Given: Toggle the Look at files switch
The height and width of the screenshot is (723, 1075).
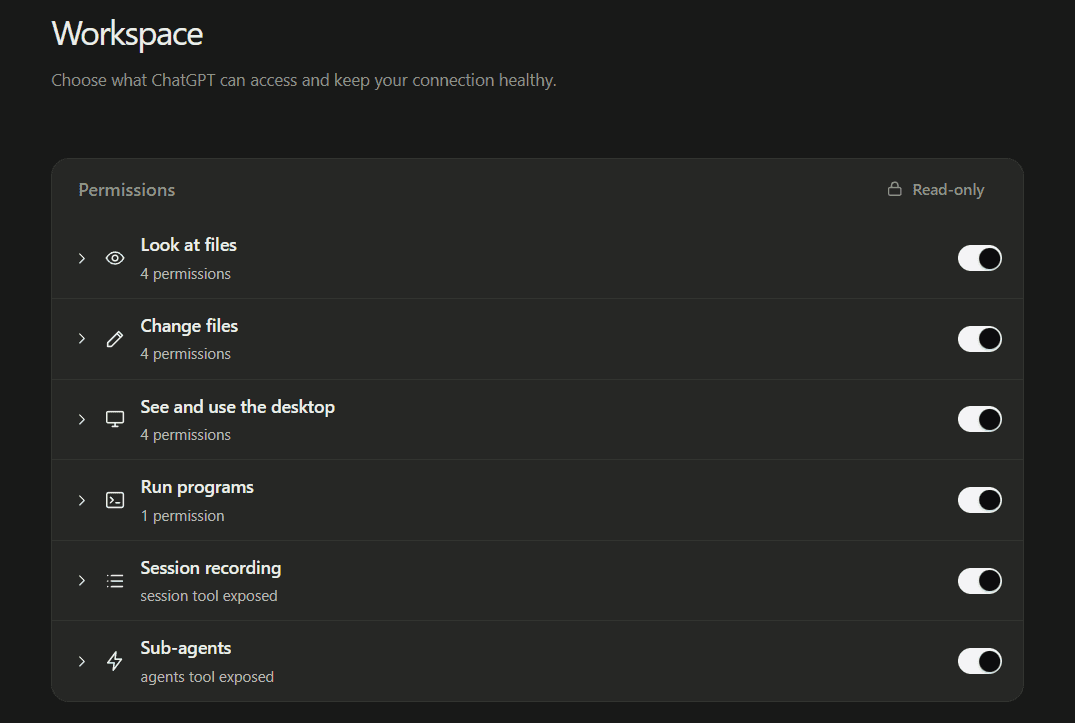Looking at the screenshot, I should coord(980,258).
